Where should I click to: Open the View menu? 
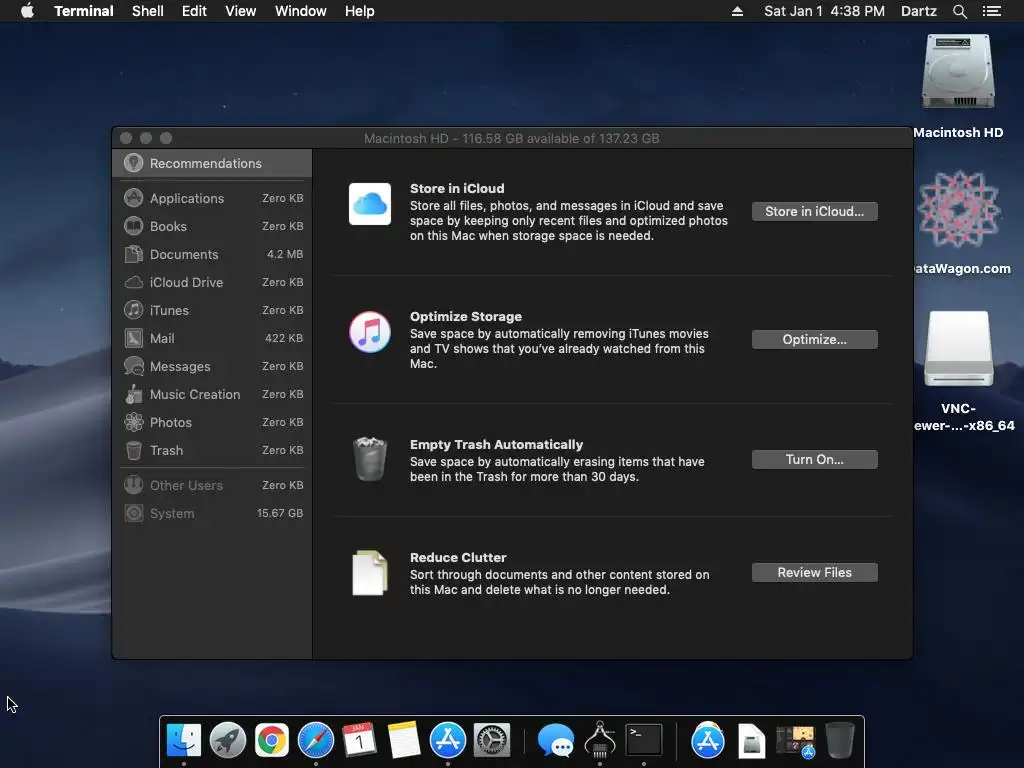click(240, 11)
